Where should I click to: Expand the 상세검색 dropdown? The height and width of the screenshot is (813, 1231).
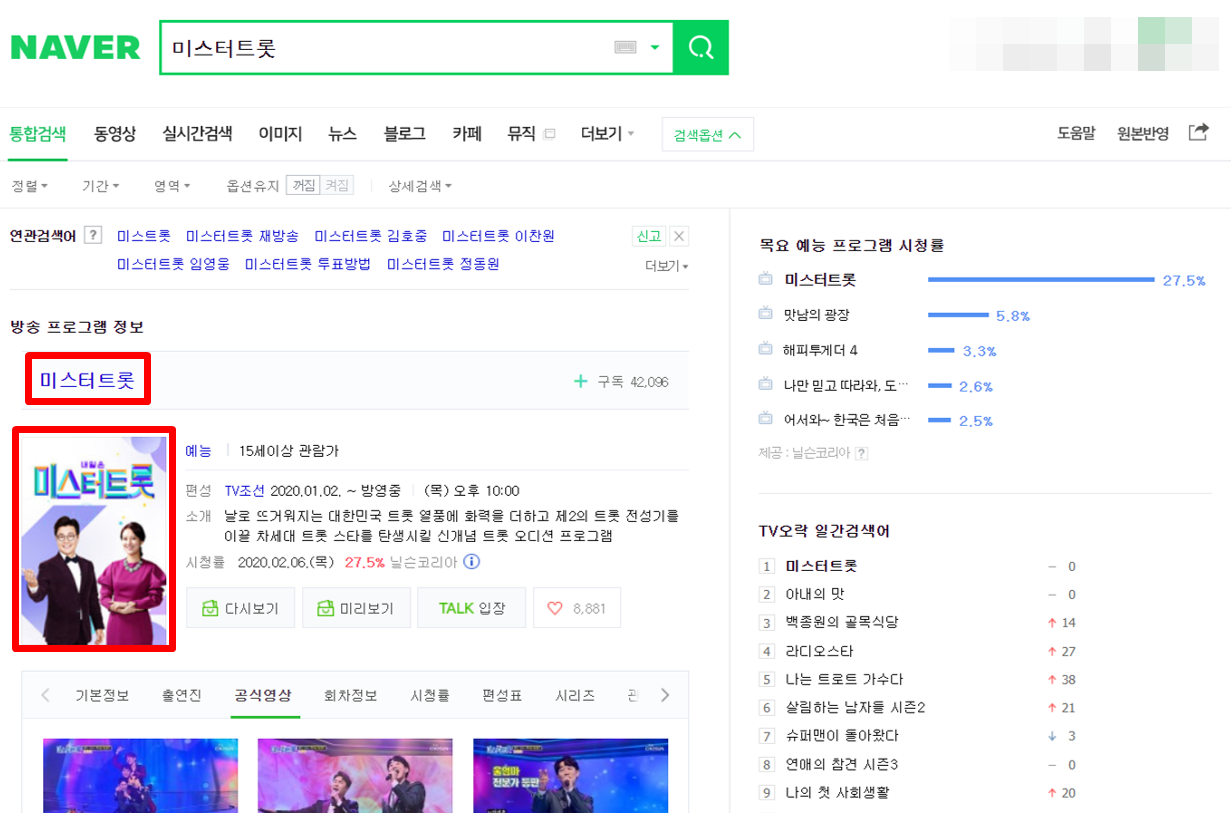[x=420, y=186]
